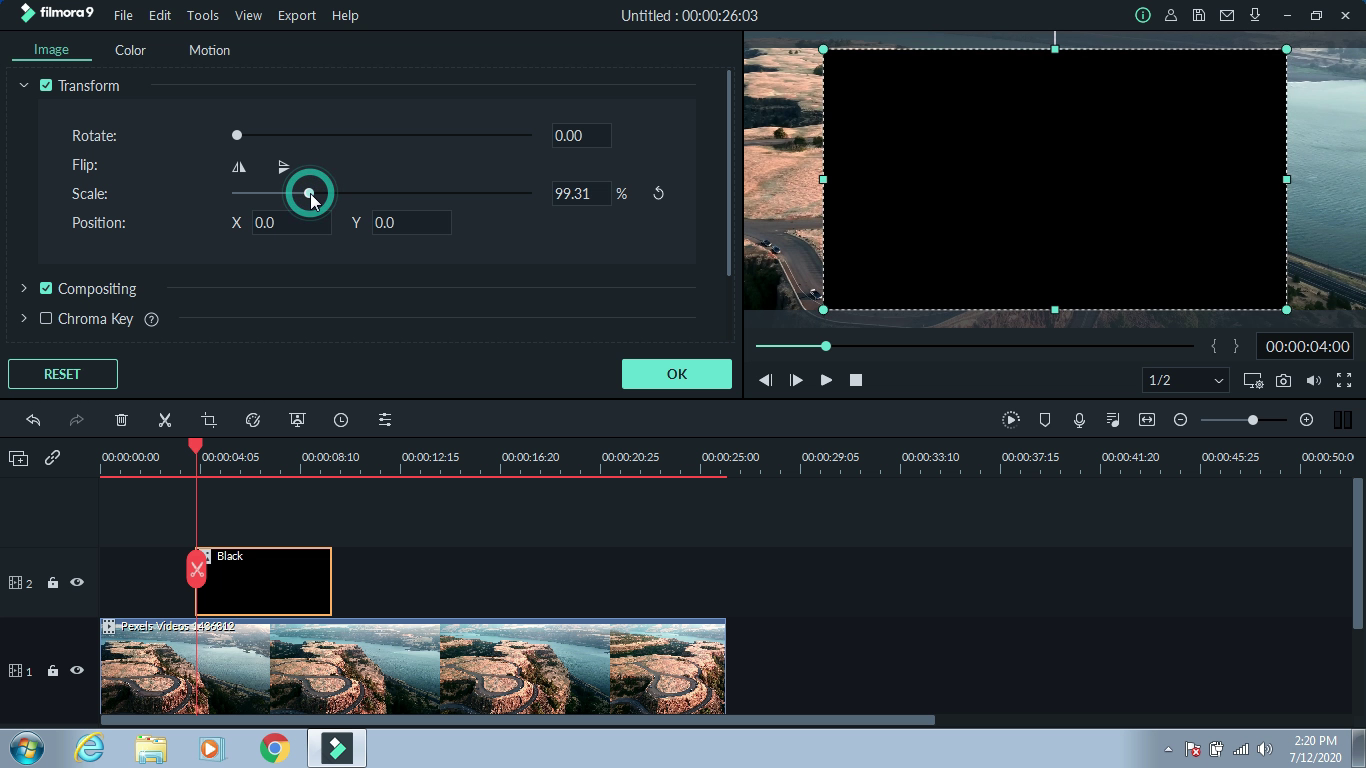1366x768 pixels.
Task: Uncheck the Transform checkbox
Action: click(46, 85)
